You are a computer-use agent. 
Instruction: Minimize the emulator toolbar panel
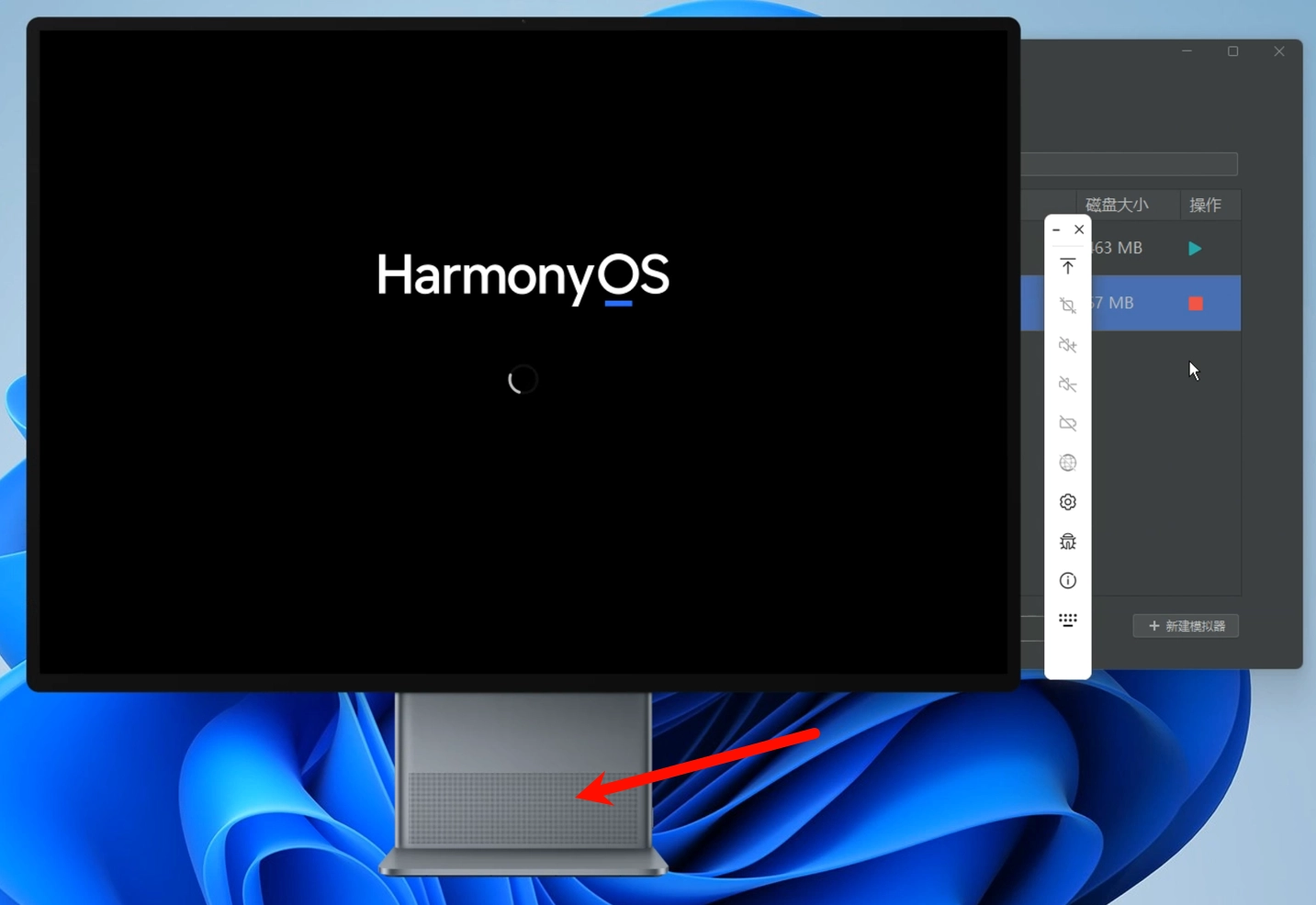point(1056,229)
